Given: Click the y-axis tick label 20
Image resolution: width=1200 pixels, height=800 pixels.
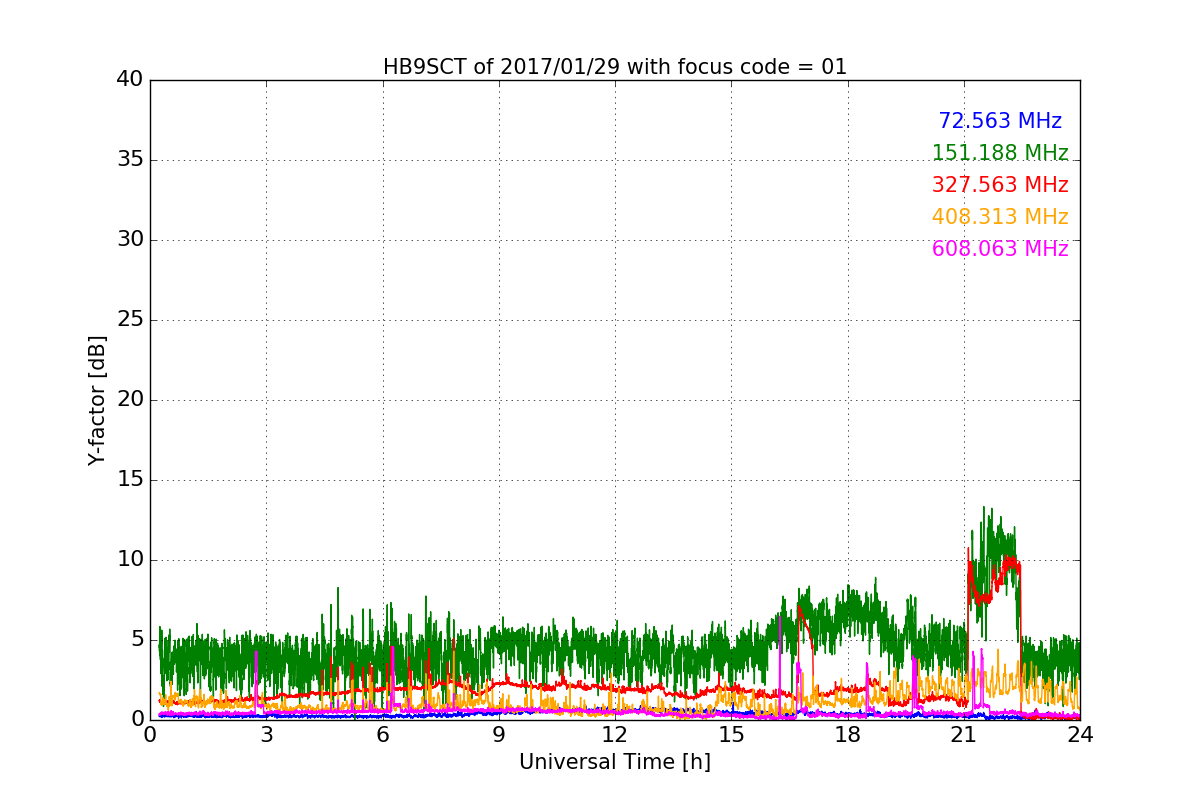Looking at the screenshot, I should tap(130, 399).
